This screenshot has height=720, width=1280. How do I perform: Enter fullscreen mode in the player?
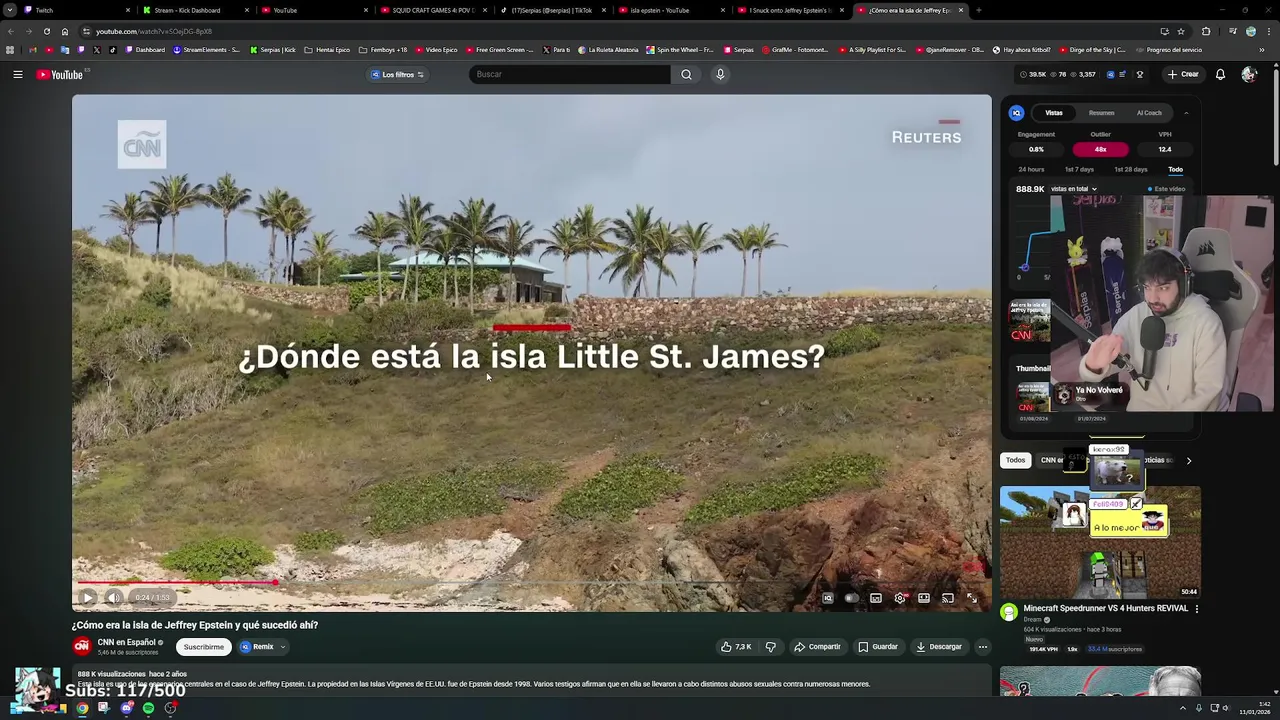(x=972, y=598)
